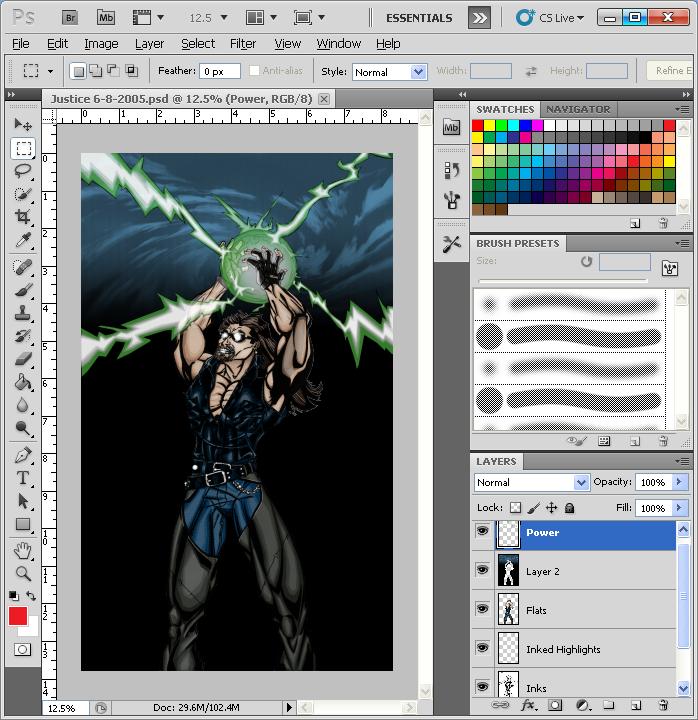Toggle lock image pixels
The height and width of the screenshot is (720, 698).
point(534,507)
